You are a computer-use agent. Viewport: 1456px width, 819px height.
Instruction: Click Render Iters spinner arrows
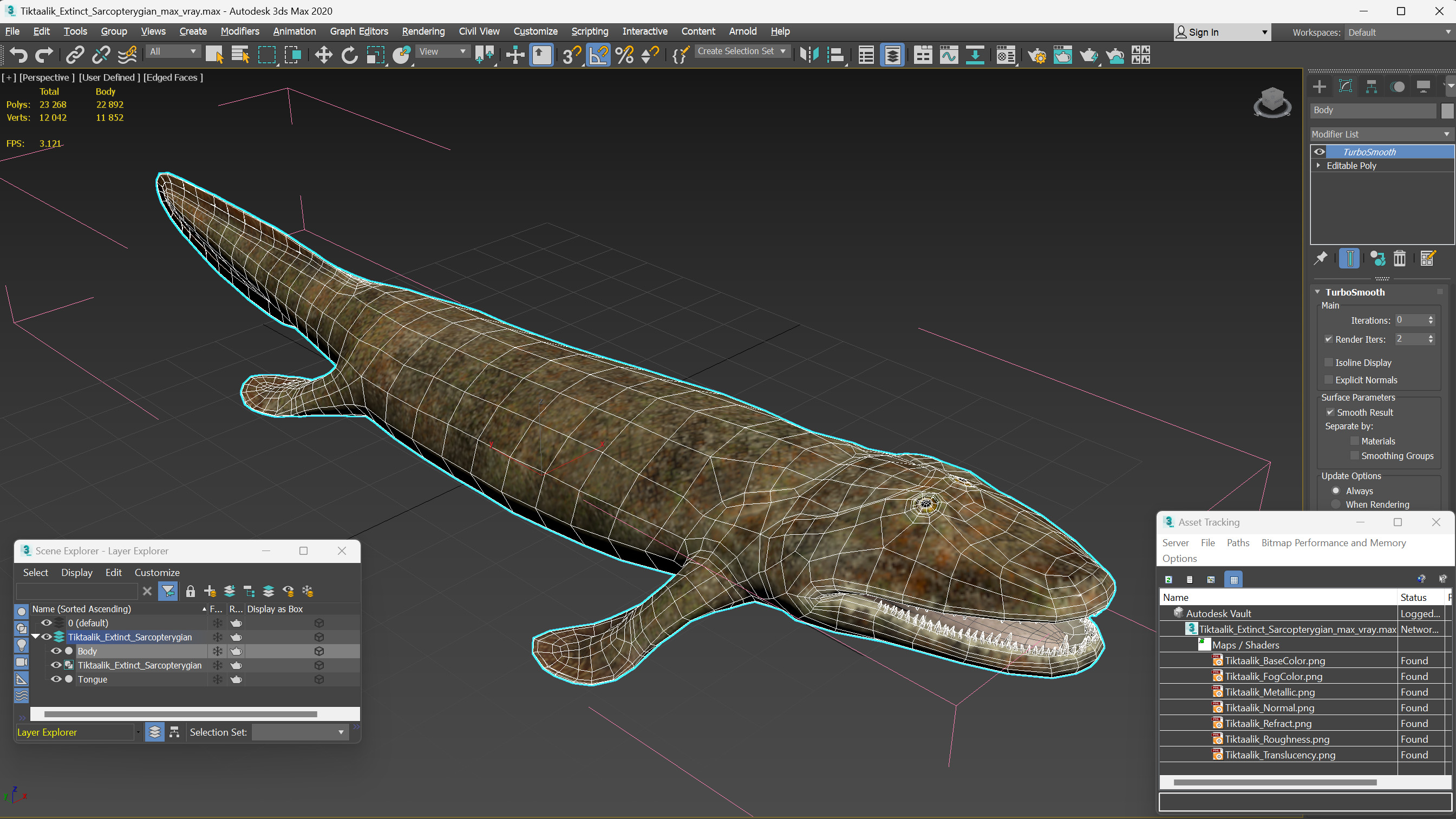[1431, 339]
